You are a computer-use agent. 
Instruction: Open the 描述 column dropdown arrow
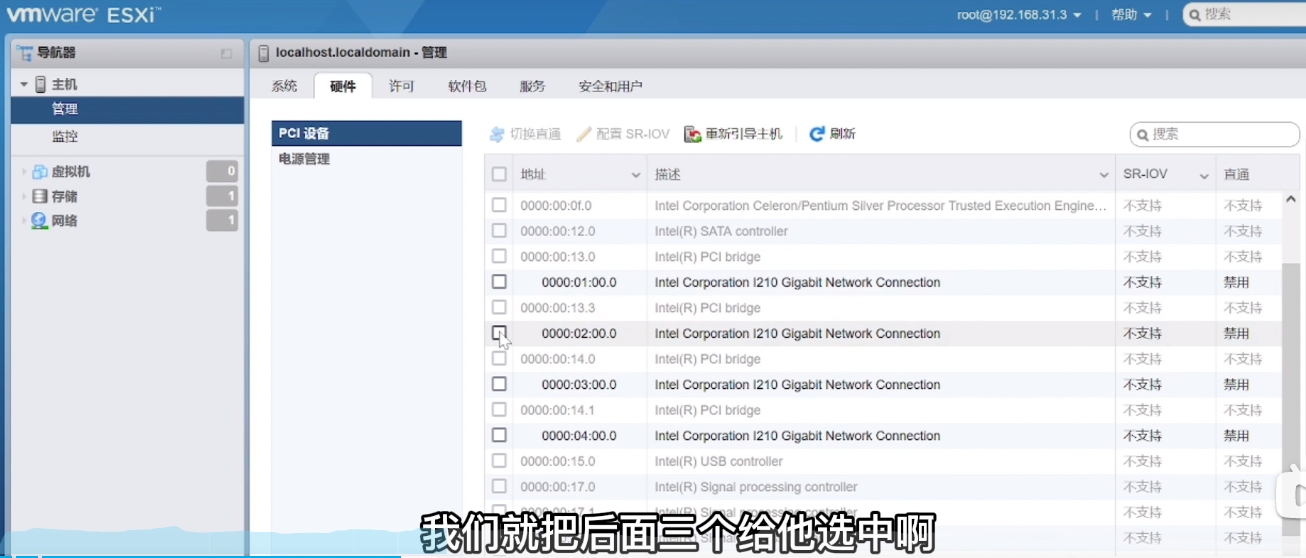pos(1104,175)
